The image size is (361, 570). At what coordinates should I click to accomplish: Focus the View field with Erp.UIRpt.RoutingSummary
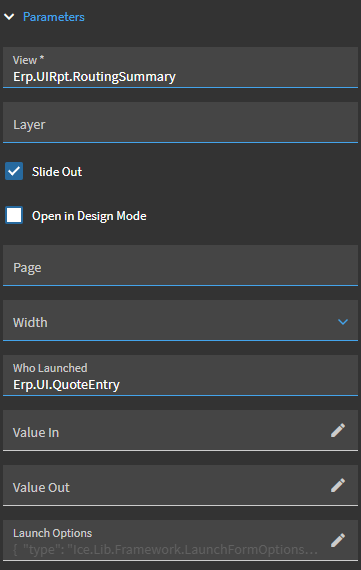pos(180,68)
